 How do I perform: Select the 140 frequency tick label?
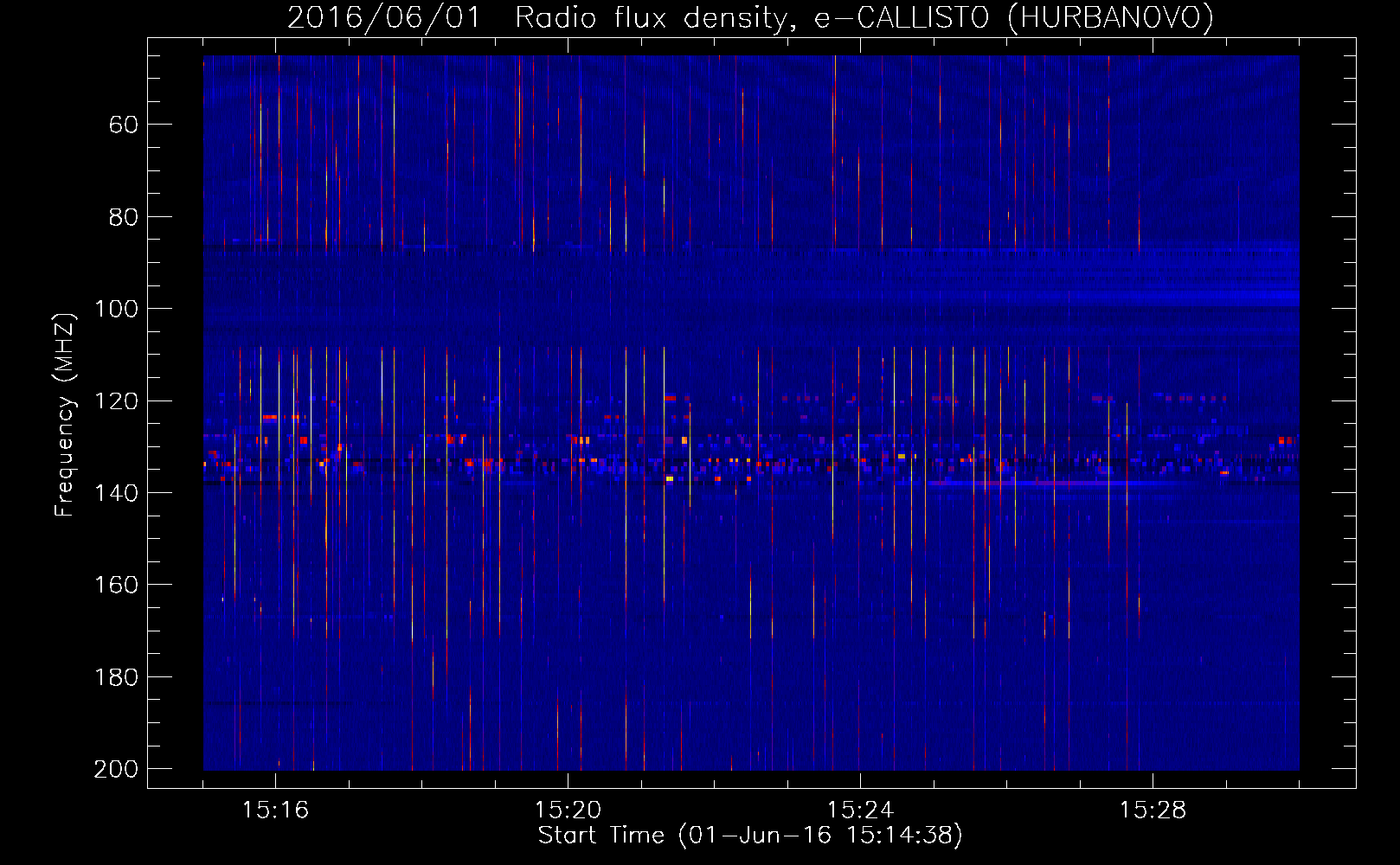coord(116,493)
